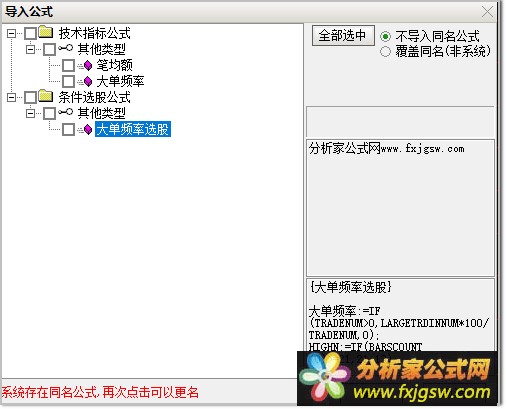Tick the 大单频率选股 checkbox

click(x=69, y=129)
